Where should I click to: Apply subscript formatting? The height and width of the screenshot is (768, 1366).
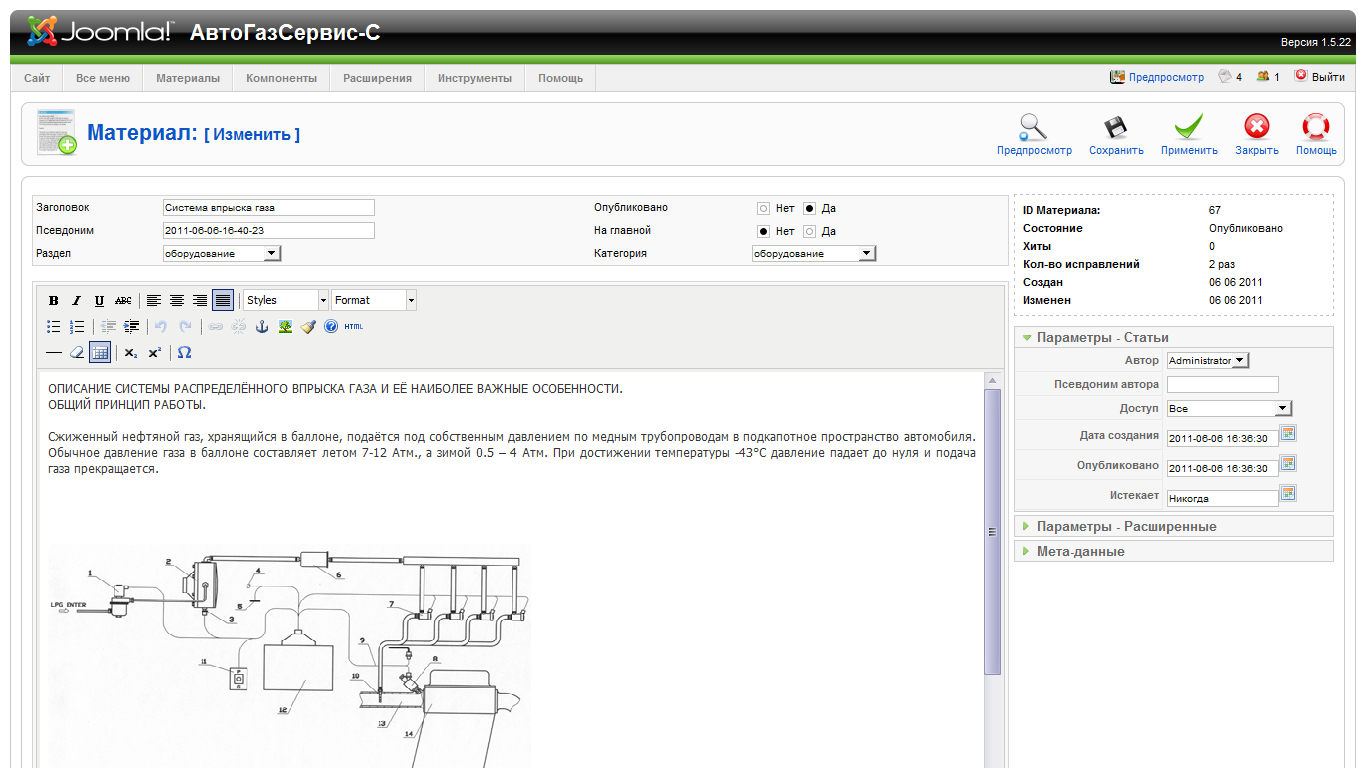(x=131, y=352)
